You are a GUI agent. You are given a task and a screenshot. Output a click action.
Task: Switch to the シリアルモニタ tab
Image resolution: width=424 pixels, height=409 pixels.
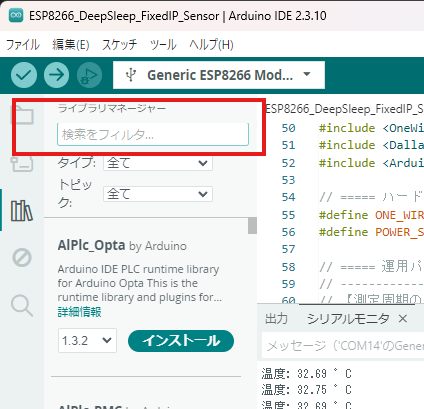coord(348,319)
